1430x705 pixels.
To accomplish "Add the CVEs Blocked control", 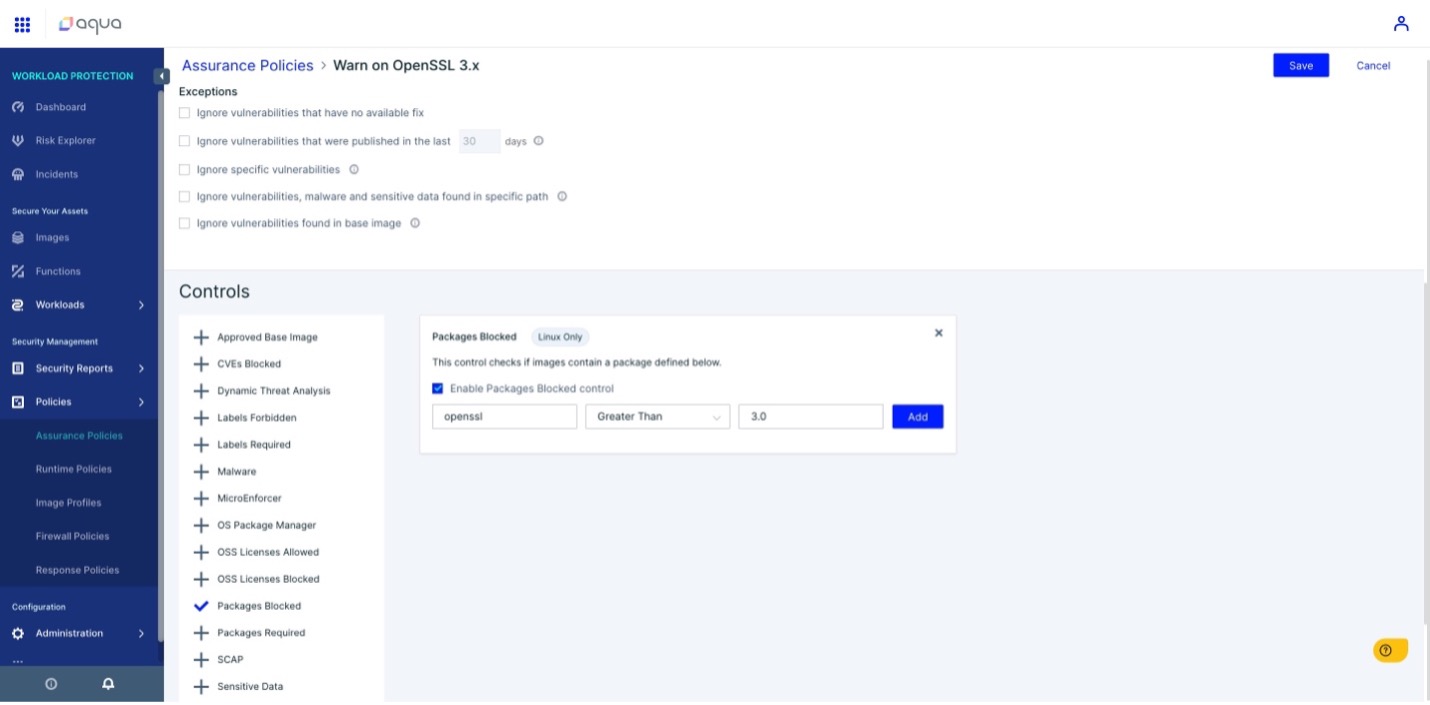I will pos(201,364).
